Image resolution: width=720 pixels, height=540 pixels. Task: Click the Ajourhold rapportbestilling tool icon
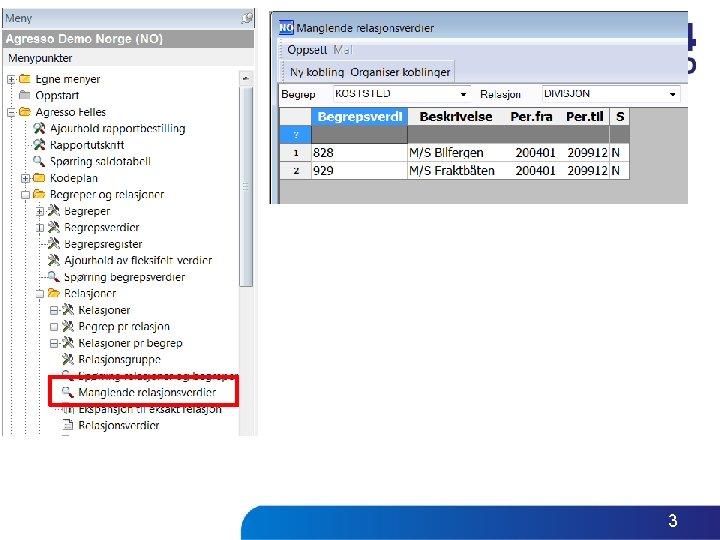(39, 128)
